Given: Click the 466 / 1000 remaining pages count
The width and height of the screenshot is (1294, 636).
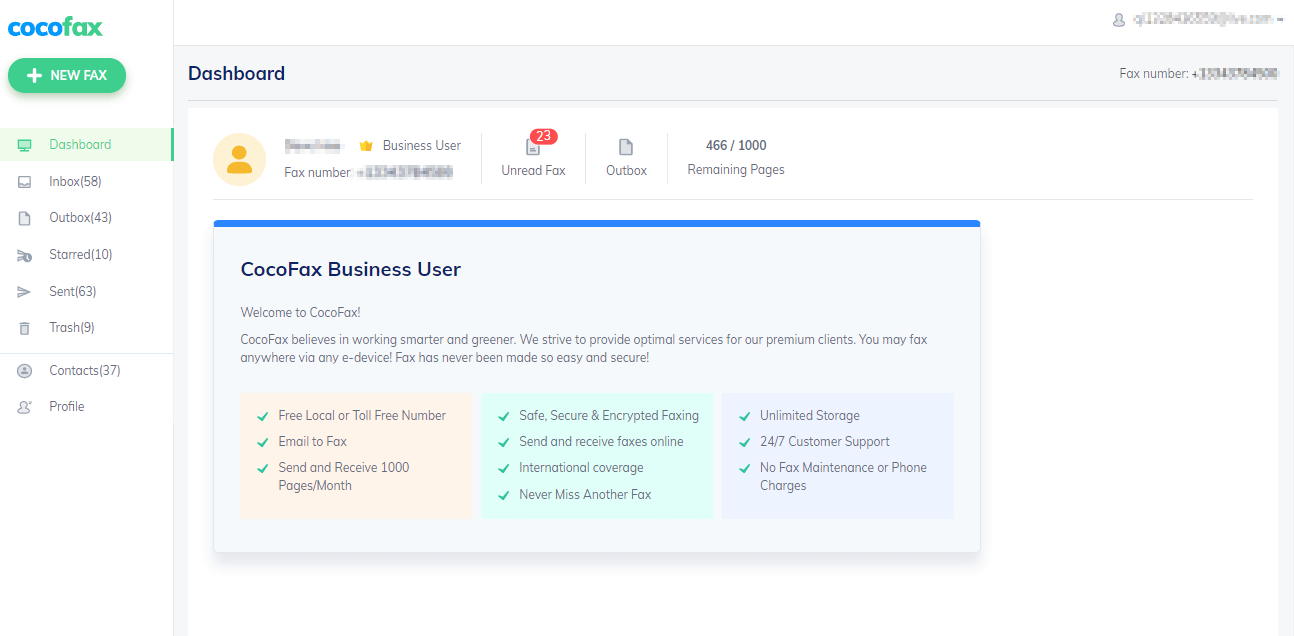Looking at the screenshot, I should point(736,146).
